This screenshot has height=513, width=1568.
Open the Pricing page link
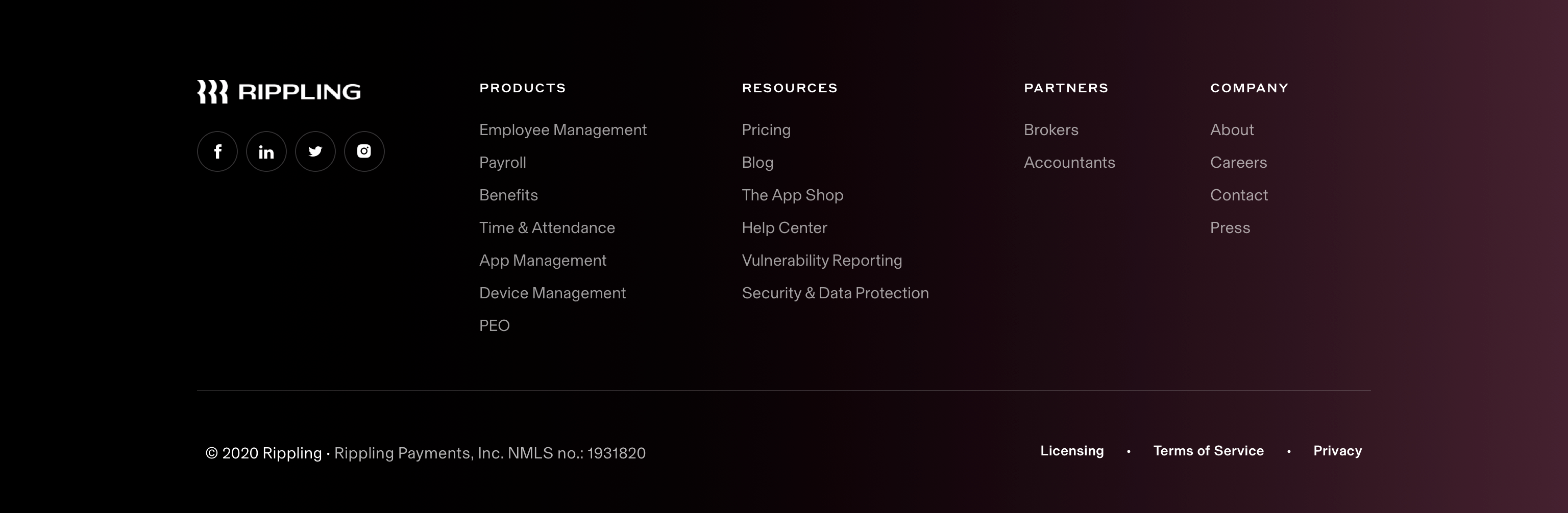[x=766, y=130]
